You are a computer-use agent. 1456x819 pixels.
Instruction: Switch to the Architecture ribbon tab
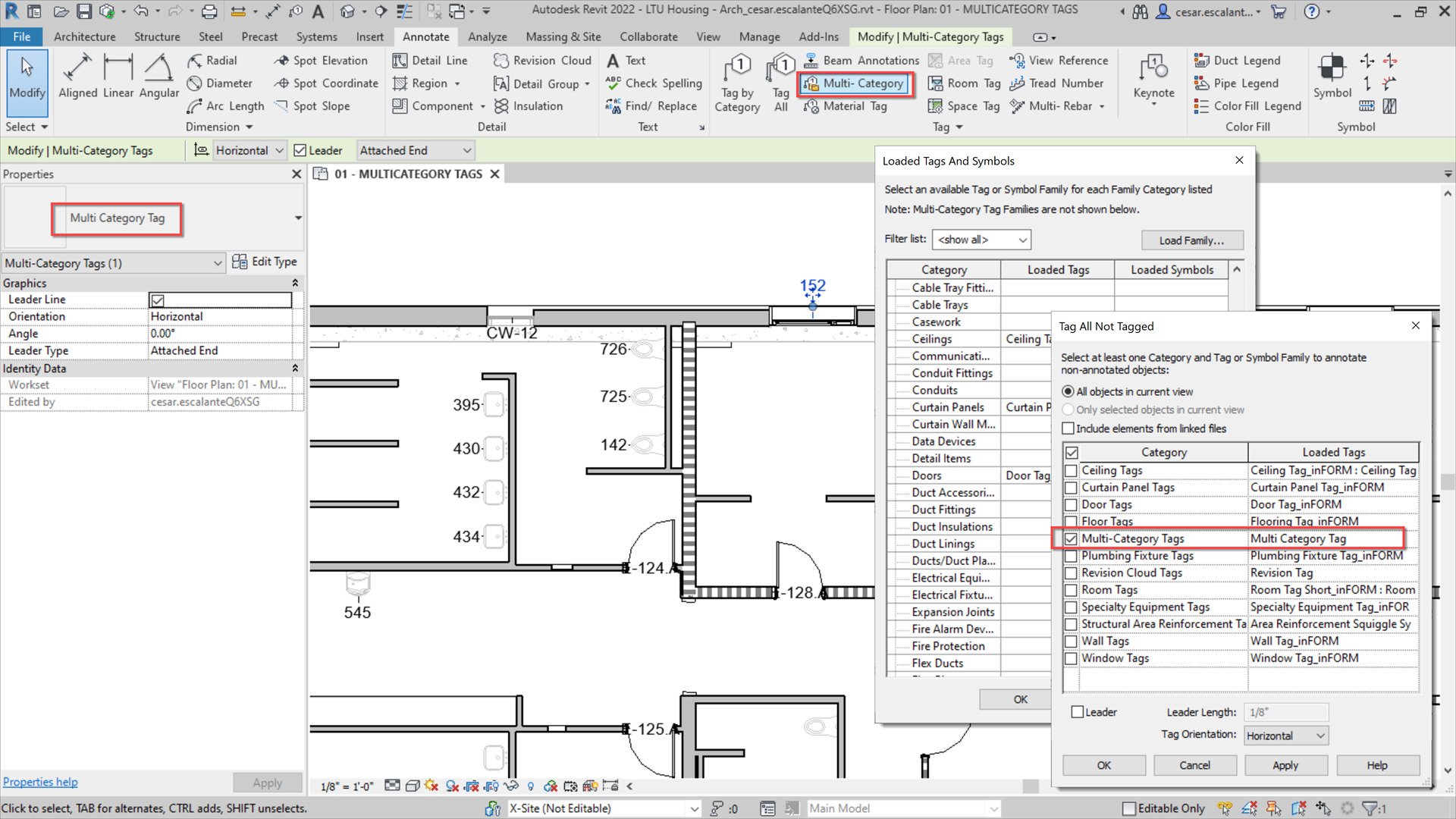(84, 36)
